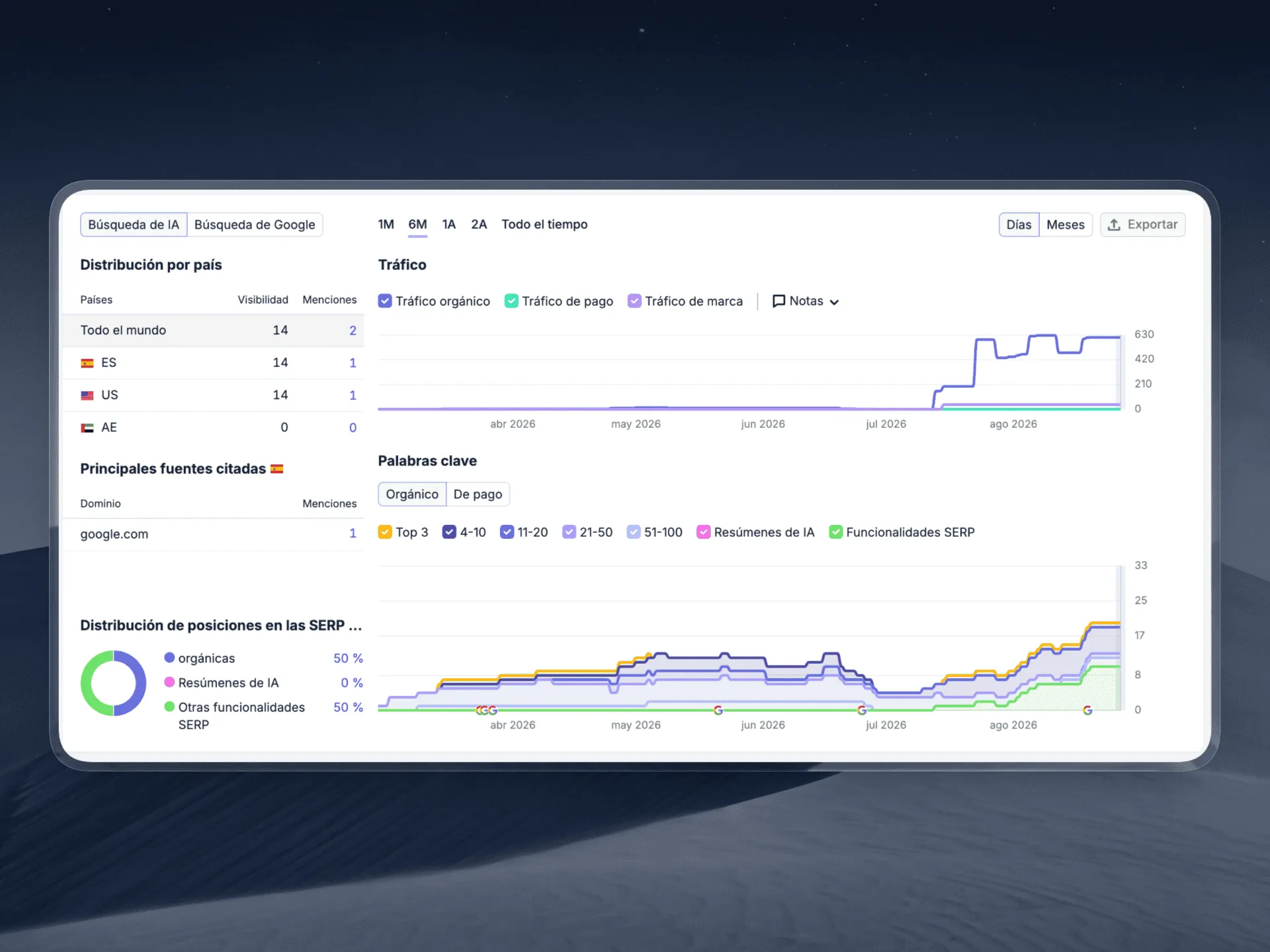1270x952 pixels.
Task: Select the 1M time range
Action: click(x=386, y=225)
